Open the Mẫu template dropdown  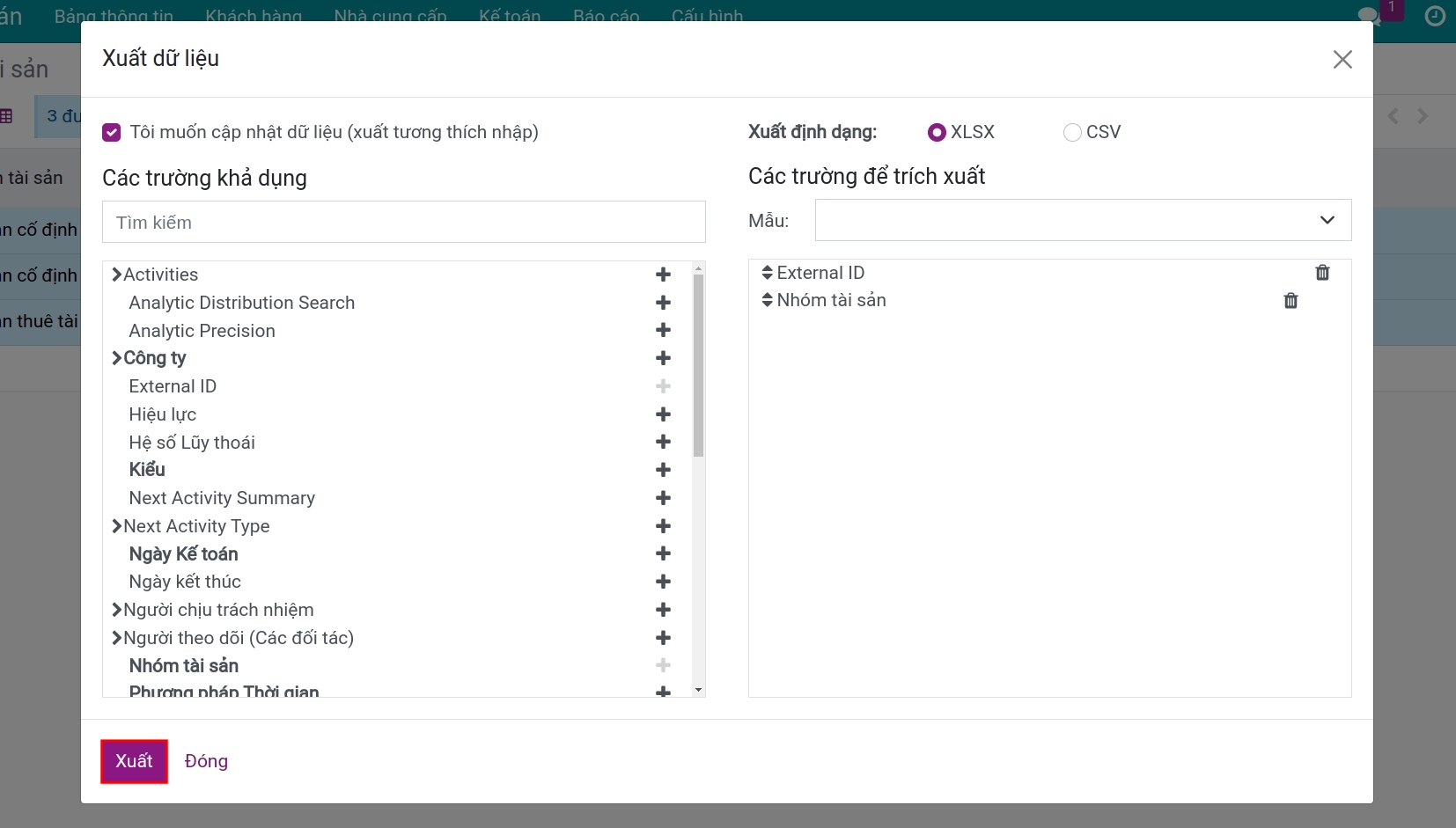click(1083, 220)
